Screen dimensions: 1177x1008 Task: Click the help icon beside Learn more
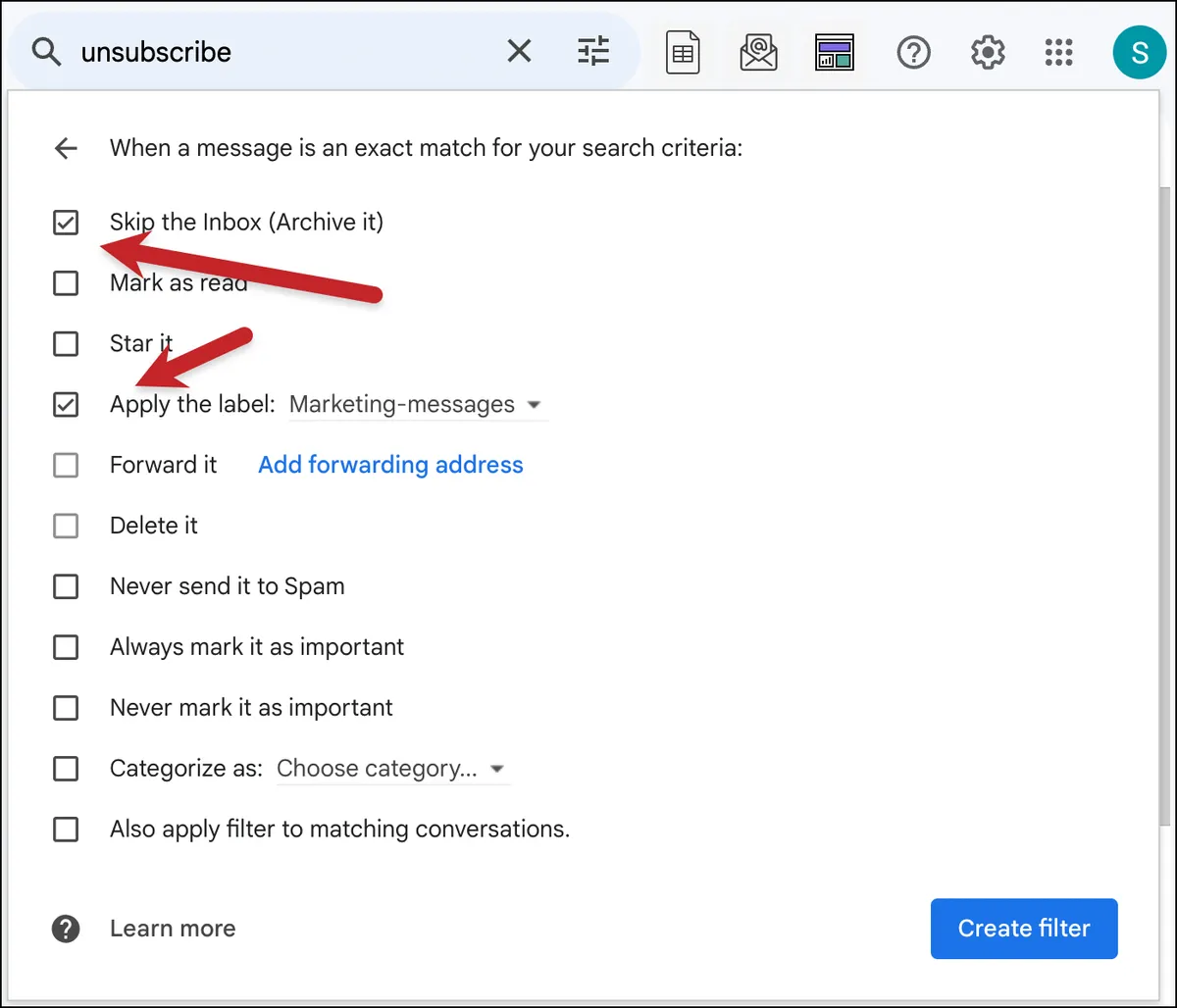66,929
